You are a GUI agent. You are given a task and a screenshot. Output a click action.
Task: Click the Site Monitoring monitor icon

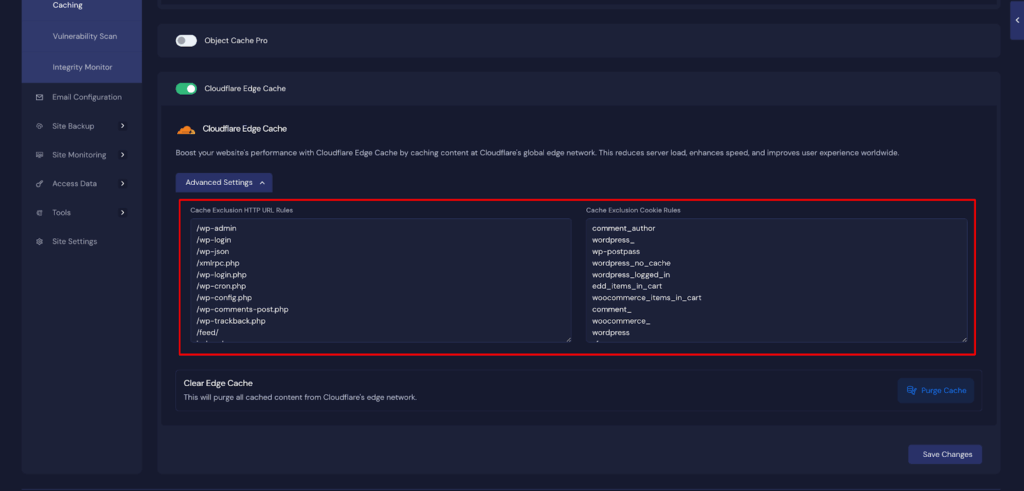pos(39,155)
